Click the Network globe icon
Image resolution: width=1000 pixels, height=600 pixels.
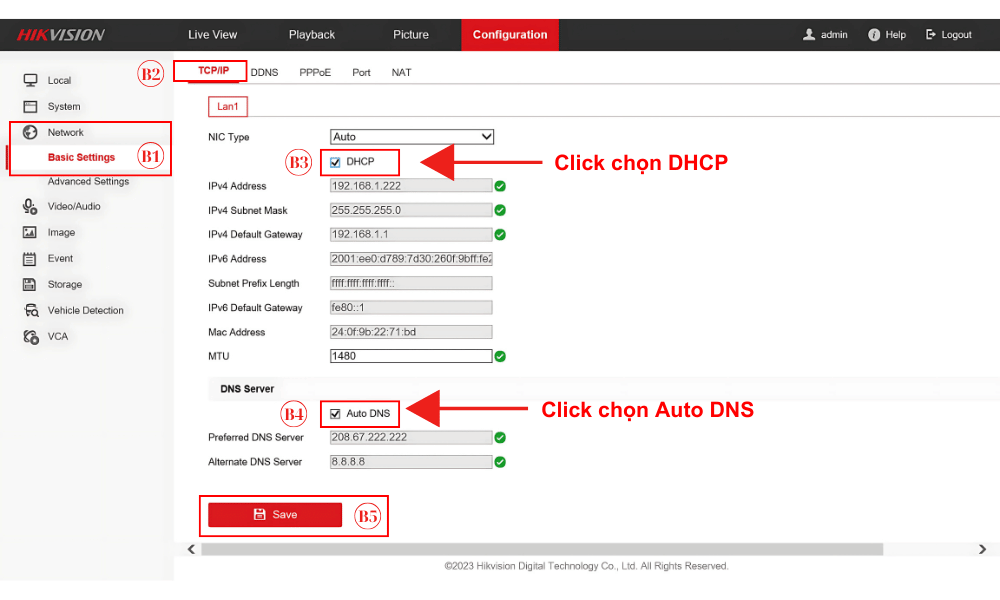[30, 132]
